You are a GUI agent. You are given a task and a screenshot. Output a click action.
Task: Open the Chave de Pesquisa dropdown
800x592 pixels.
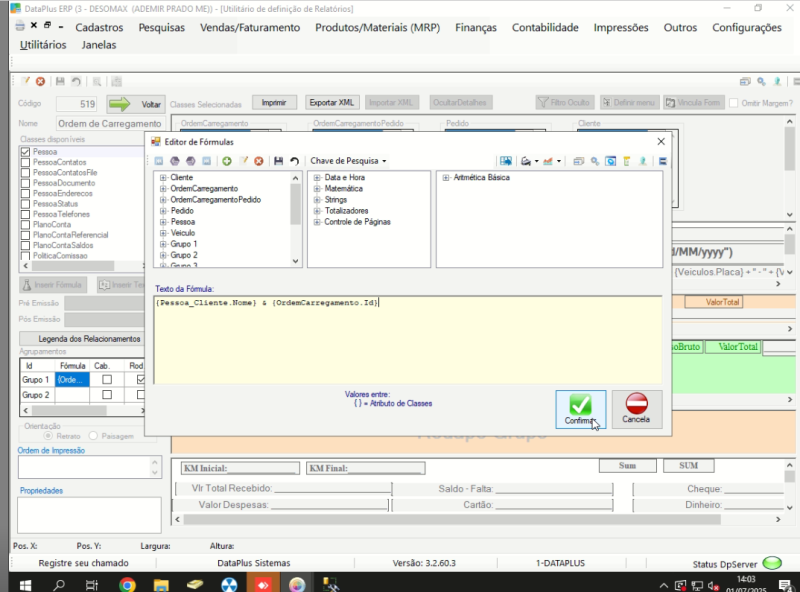[348, 161]
